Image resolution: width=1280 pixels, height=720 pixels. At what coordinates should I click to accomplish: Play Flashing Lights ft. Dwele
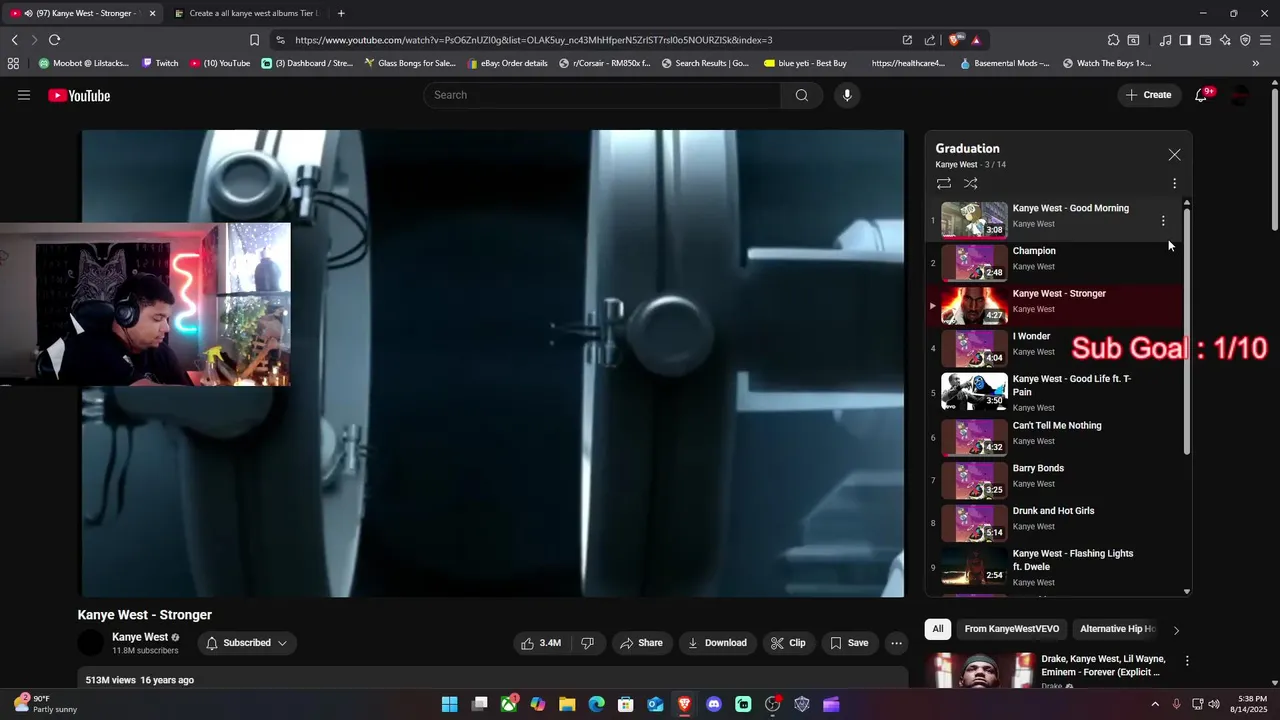point(1054,567)
